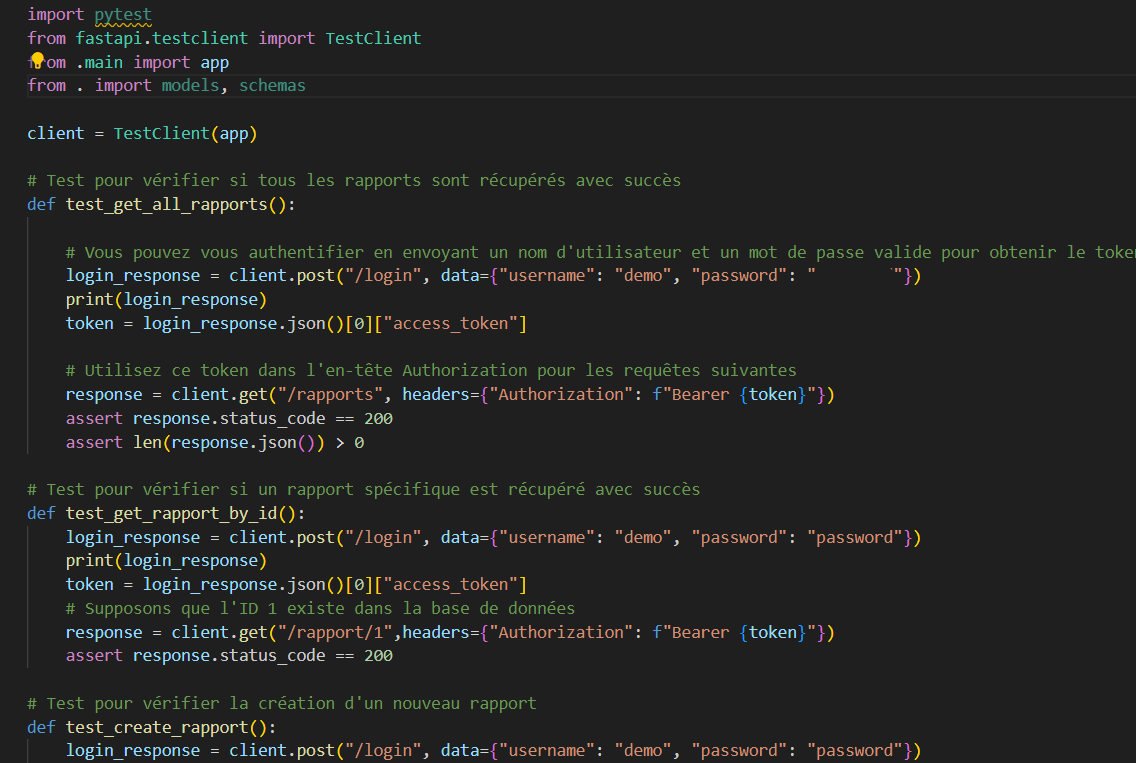This screenshot has width=1136, height=763.
Task: Select the schemas name in the import line
Action: 272,86
